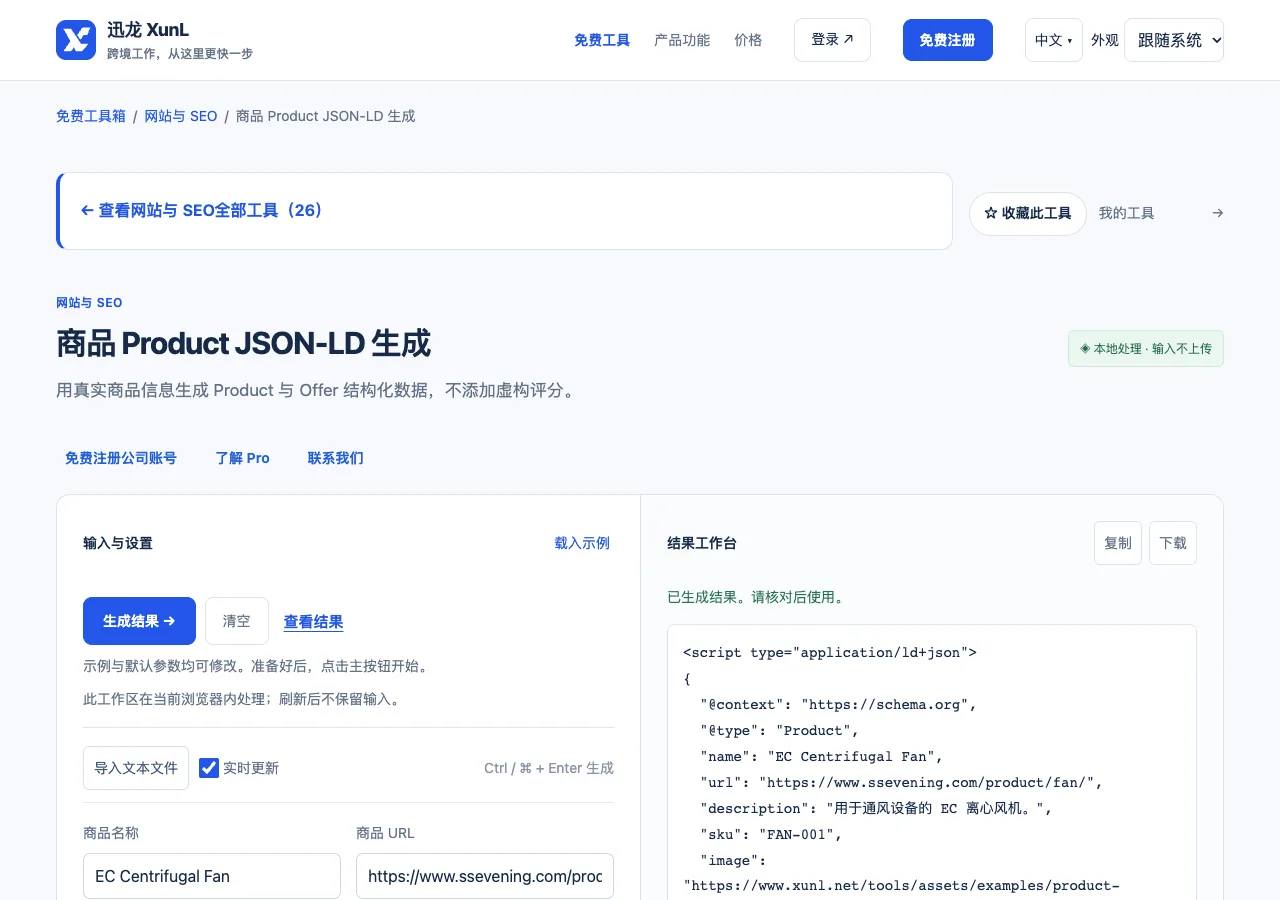Open 我的工具 link
The width and height of the screenshot is (1280, 900).
point(1127,213)
